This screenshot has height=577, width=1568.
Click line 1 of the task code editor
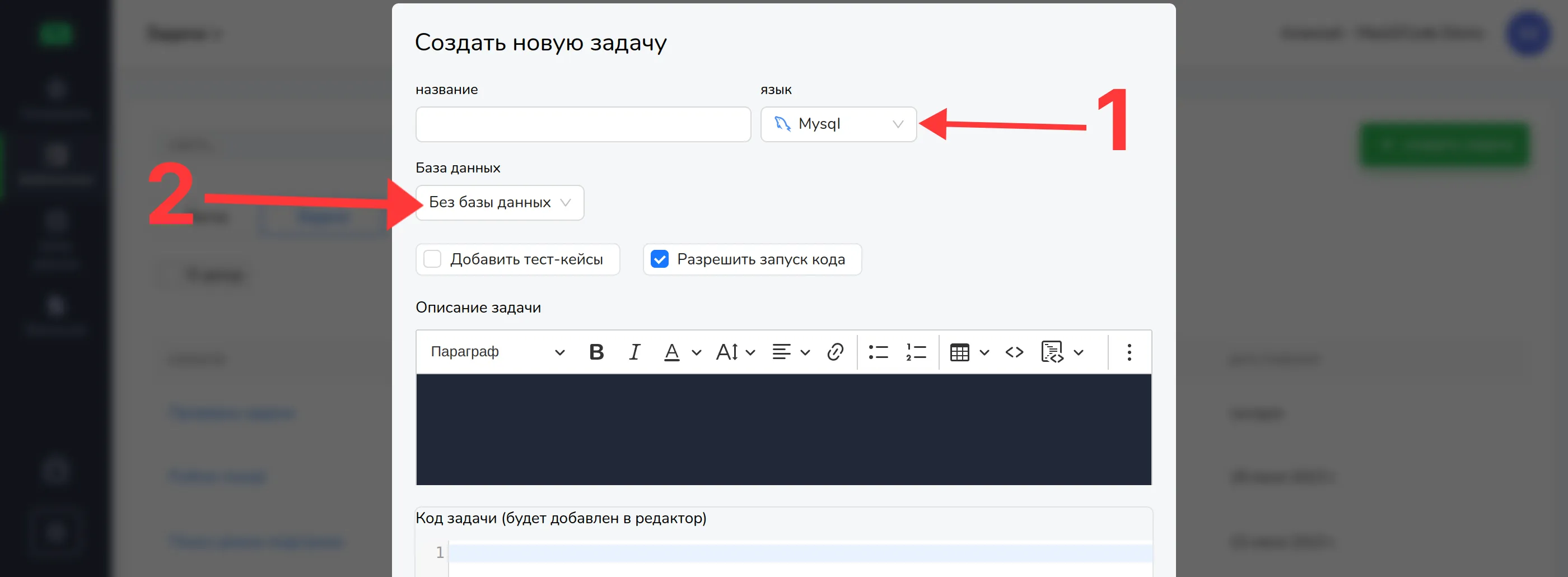[800, 553]
